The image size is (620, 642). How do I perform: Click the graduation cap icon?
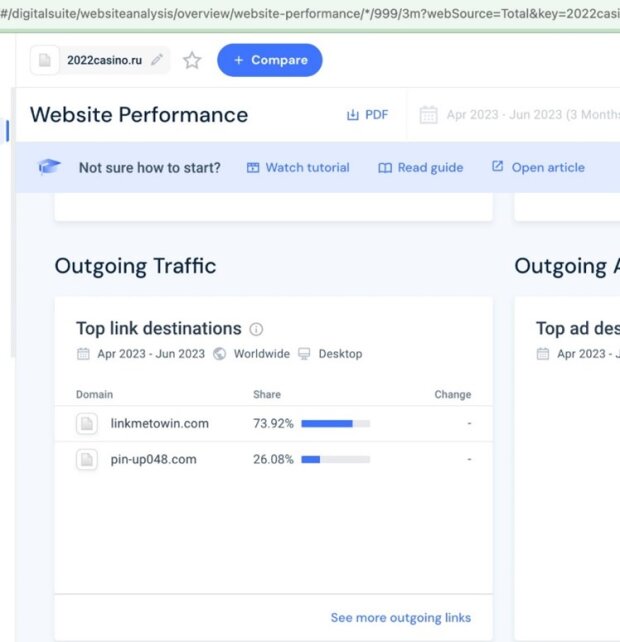(49, 167)
